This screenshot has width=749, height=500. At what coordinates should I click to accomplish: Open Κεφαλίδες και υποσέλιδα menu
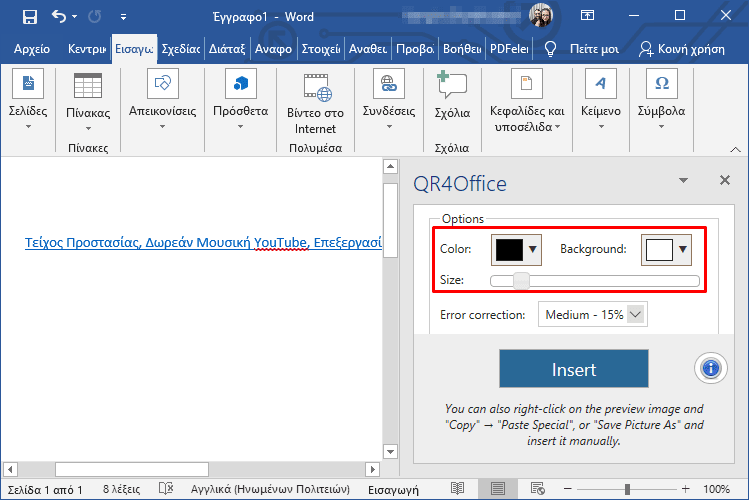(527, 101)
